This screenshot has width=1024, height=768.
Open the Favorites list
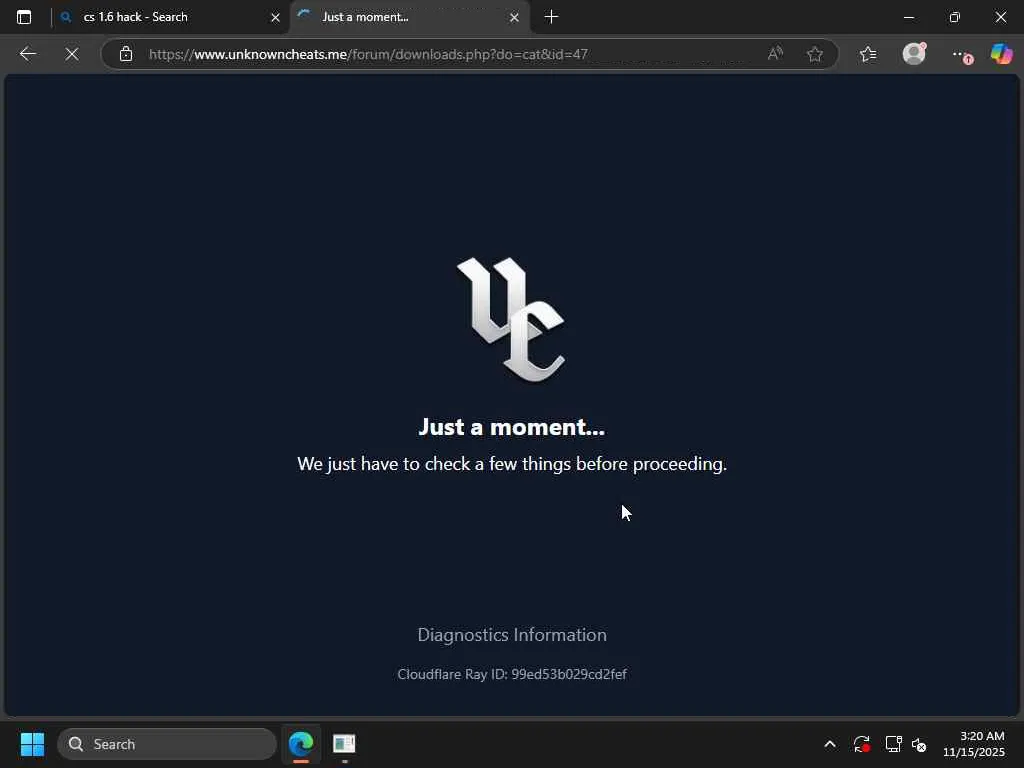point(868,54)
